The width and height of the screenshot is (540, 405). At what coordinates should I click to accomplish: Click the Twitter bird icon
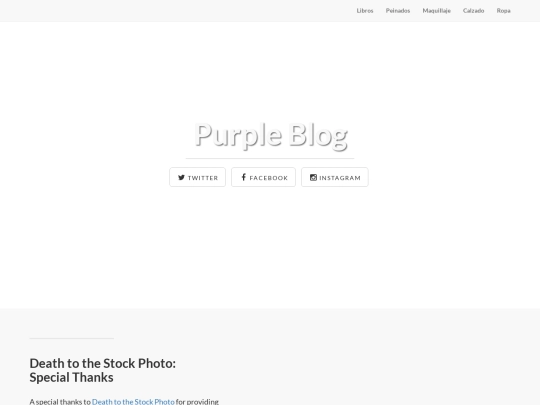coord(181,177)
